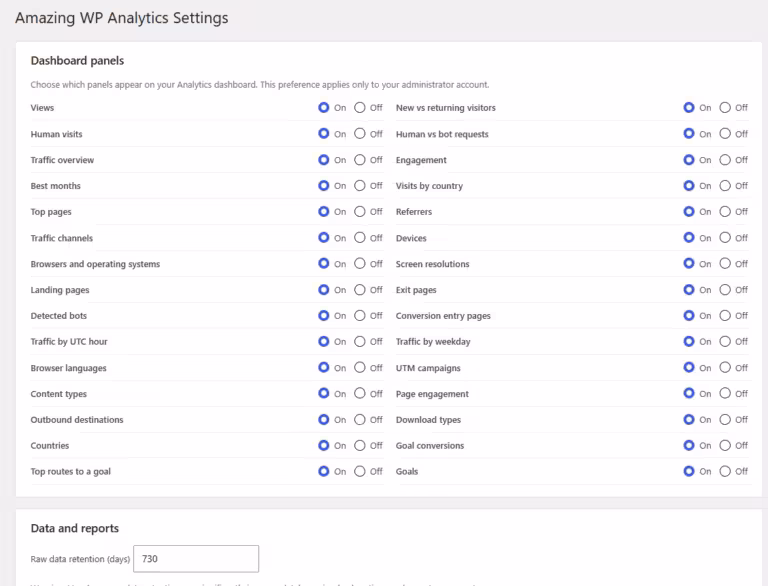The image size is (768, 586).
Task: Click the Top routes to a goal label
Action: (71, 471)
